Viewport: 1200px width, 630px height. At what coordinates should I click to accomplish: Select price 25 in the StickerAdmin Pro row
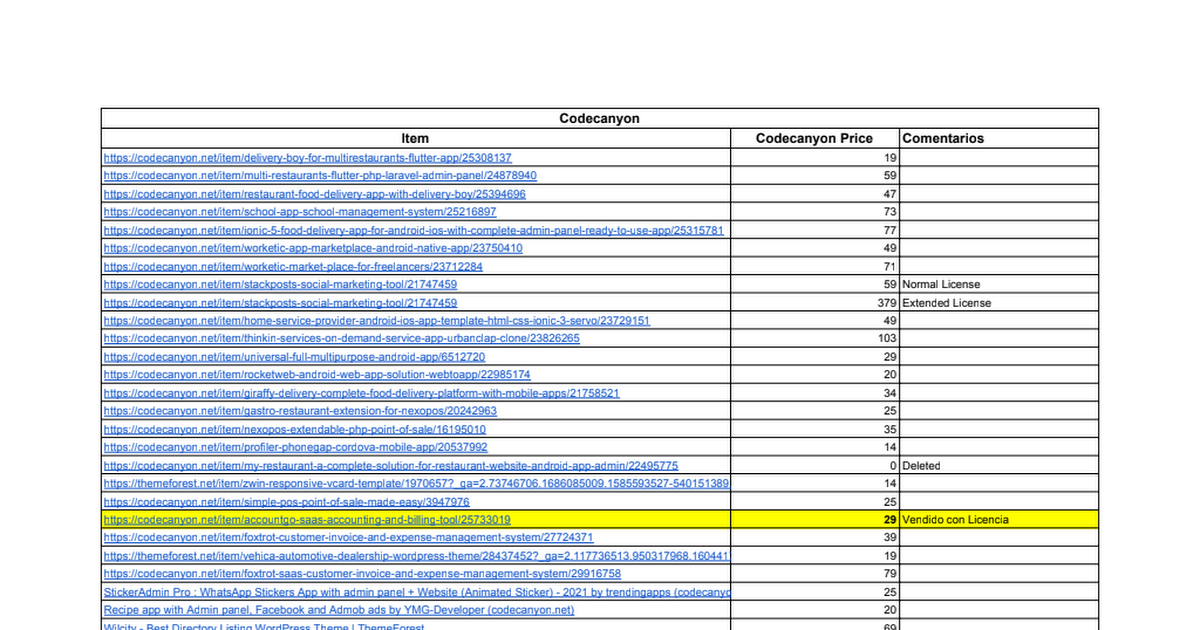(814, 591)
